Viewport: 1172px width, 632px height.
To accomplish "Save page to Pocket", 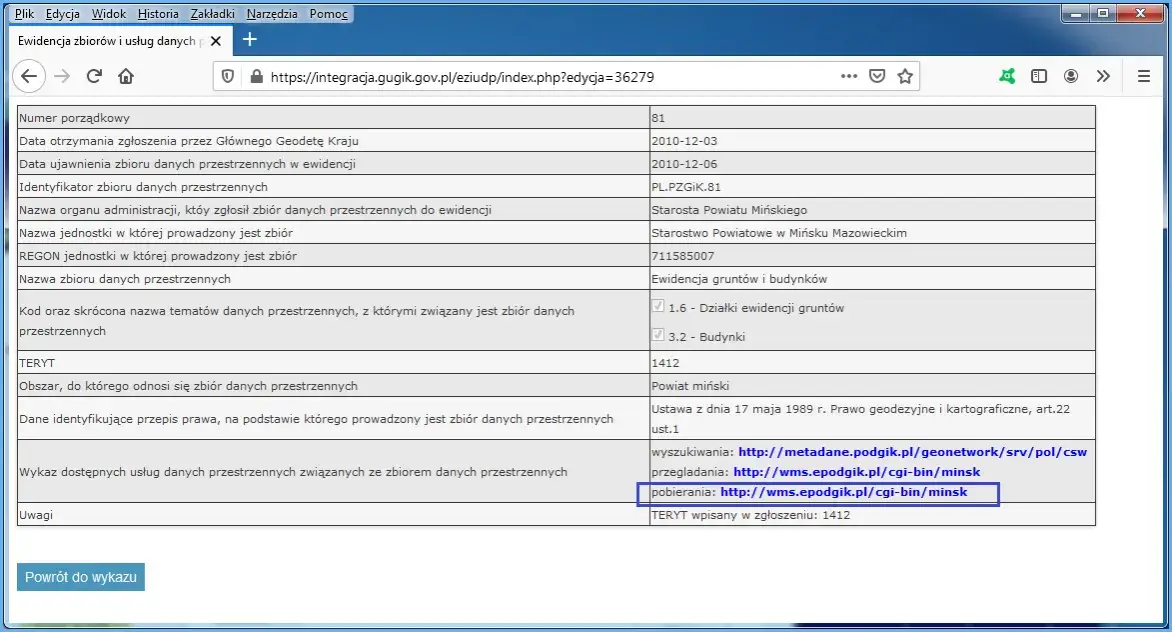I will (876, 75).
